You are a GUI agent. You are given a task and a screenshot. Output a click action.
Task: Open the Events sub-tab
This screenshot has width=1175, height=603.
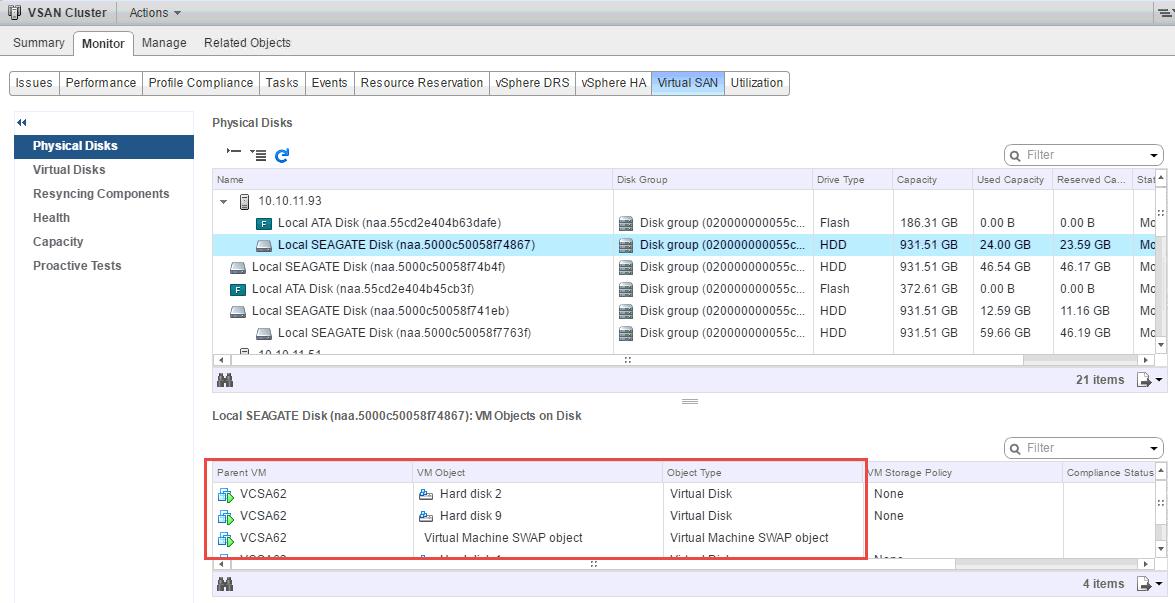pyautogui.click(x=330, y=83)
